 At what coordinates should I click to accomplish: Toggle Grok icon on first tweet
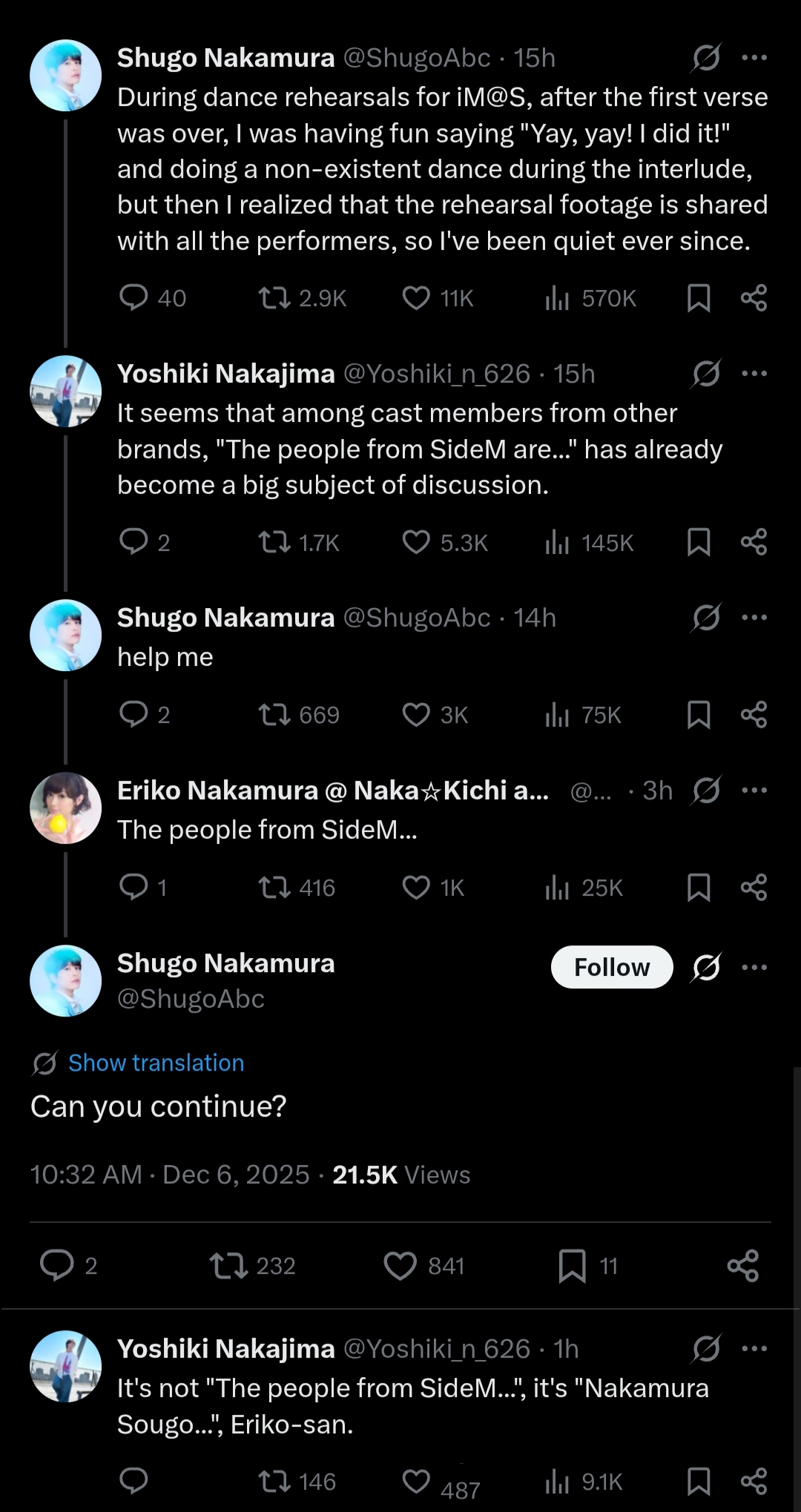click(706, 58)
